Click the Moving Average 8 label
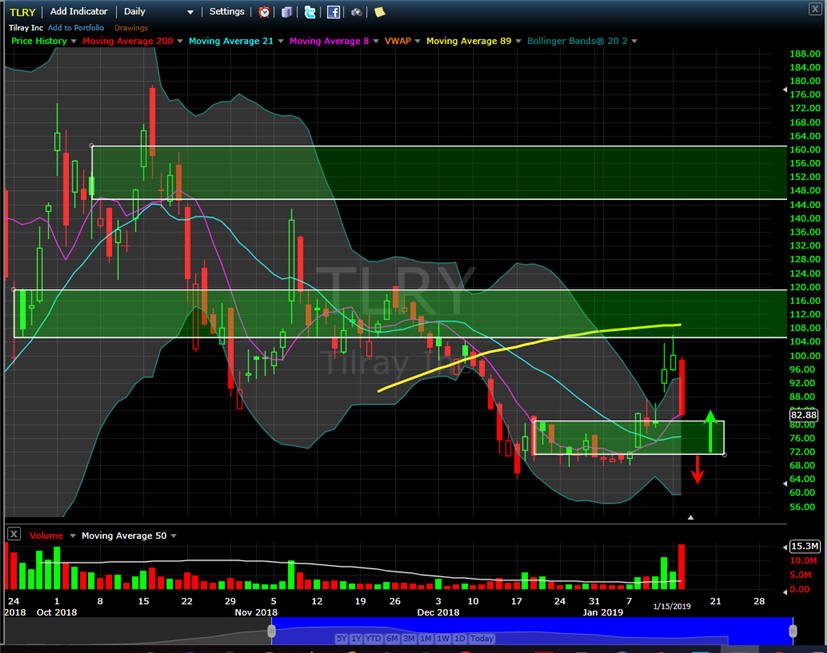The width and height of the screenshot is (827, 653). pyautogui.click(x=329, y=41)
